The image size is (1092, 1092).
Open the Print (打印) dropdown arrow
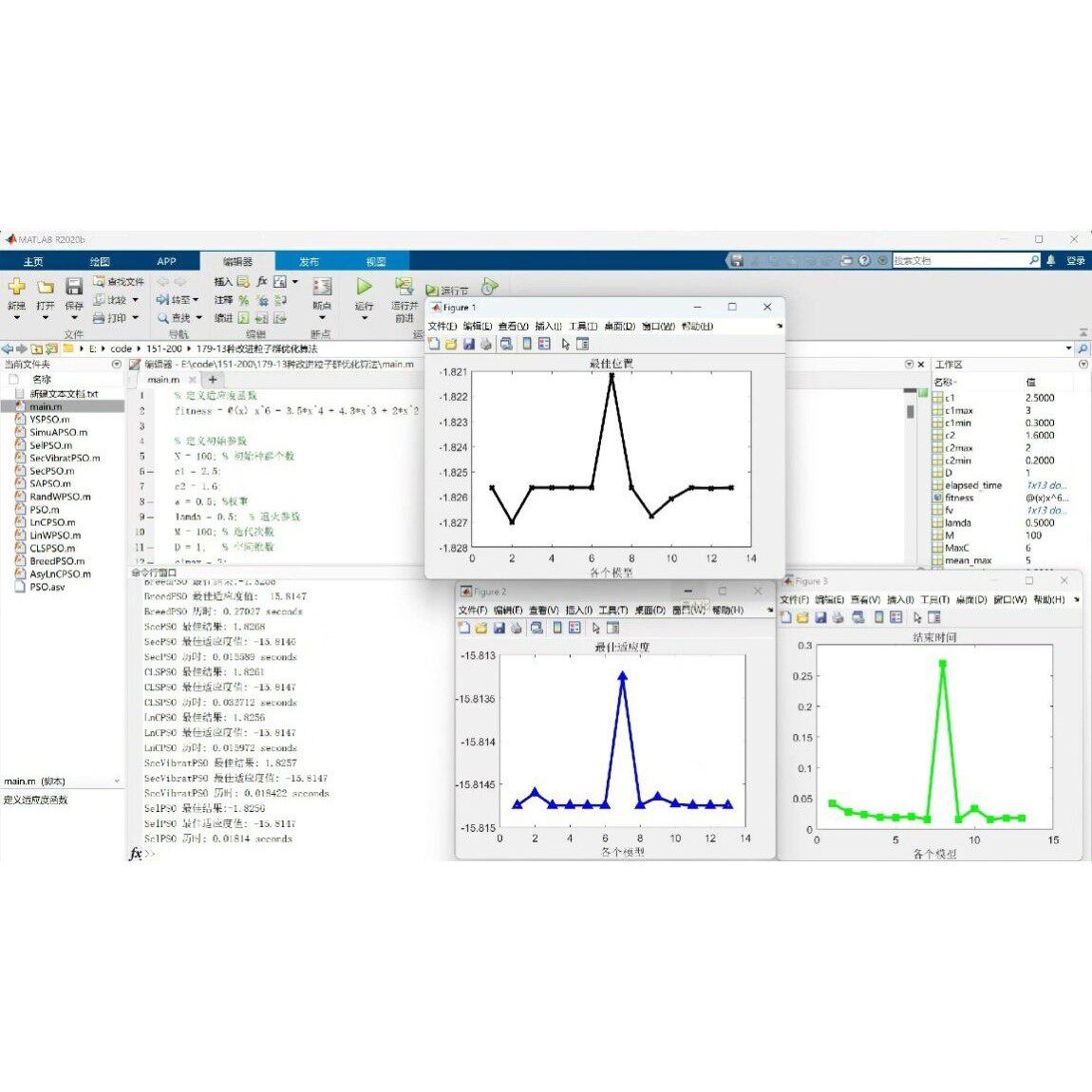pos(135,318)
